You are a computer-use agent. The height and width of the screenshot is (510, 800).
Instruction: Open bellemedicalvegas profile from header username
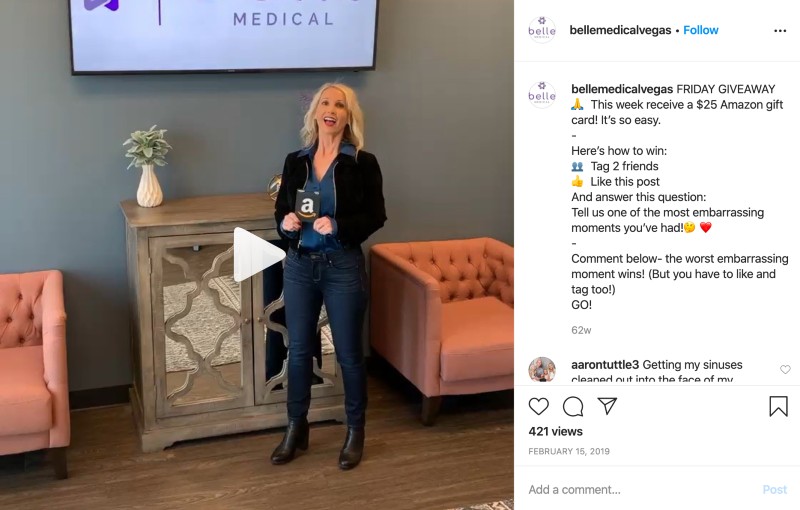coord(620,30)
